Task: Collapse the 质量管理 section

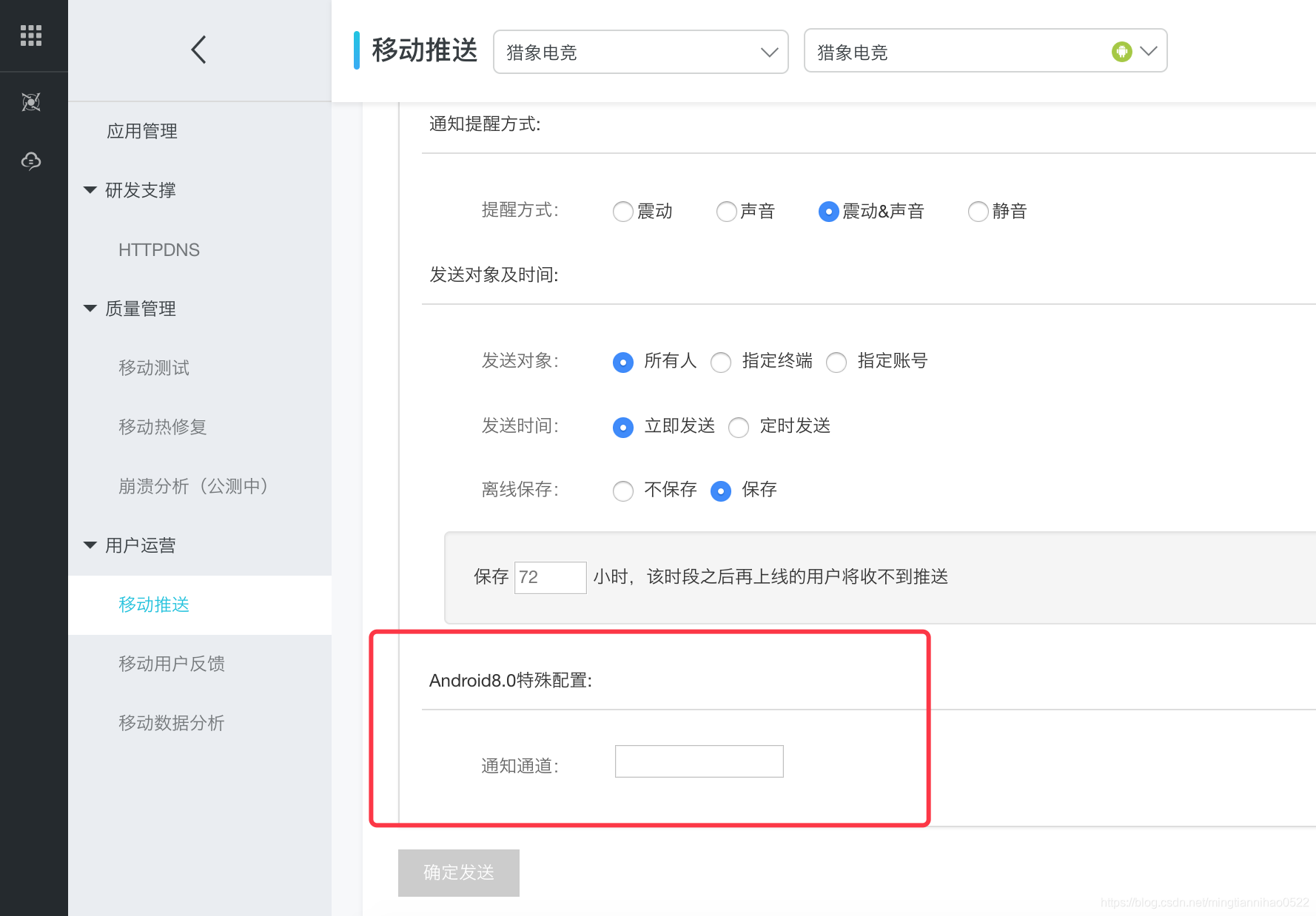Action: coord(90,309)
